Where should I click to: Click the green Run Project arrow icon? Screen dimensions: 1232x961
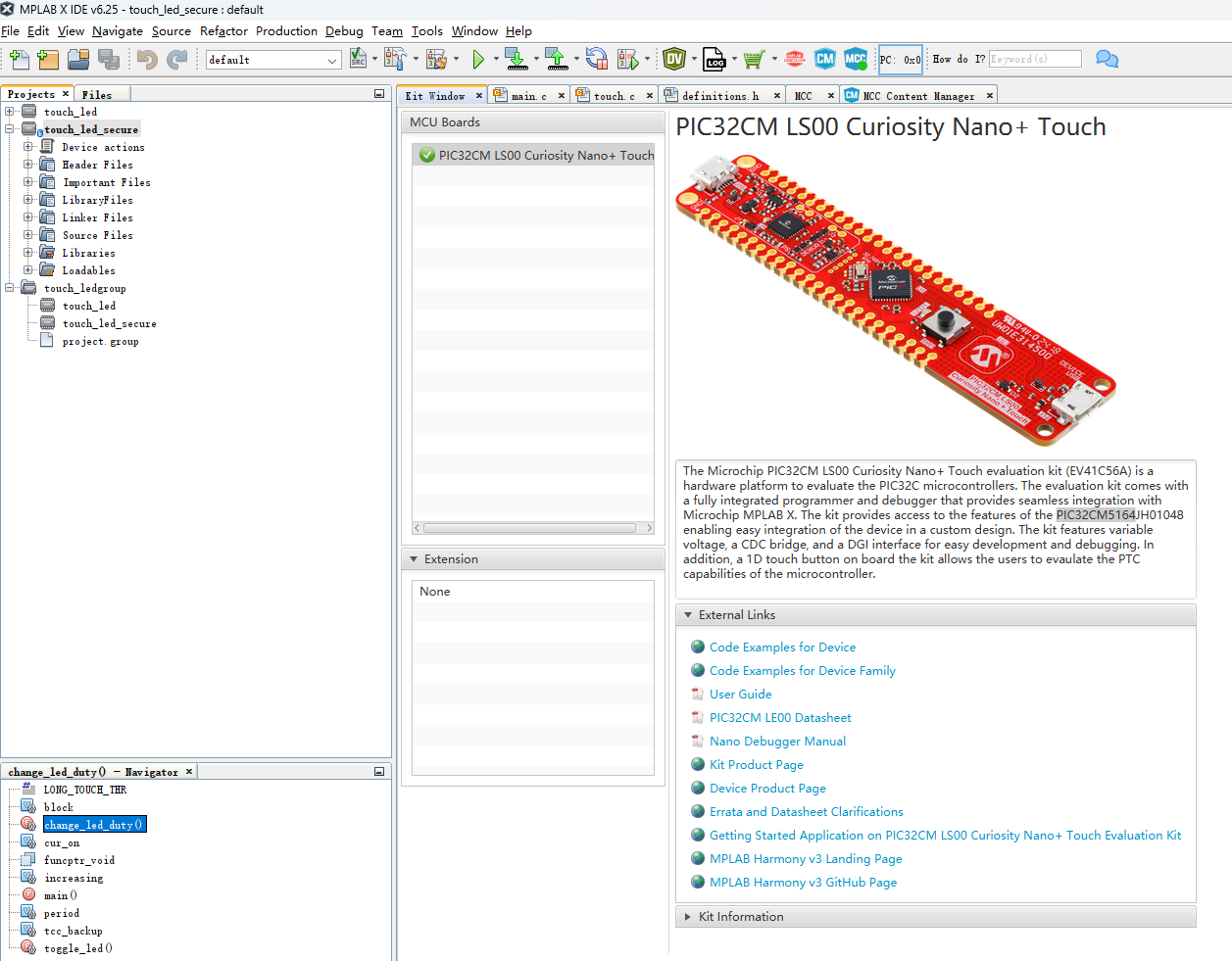pyautogui.click(x=478, y=60)
